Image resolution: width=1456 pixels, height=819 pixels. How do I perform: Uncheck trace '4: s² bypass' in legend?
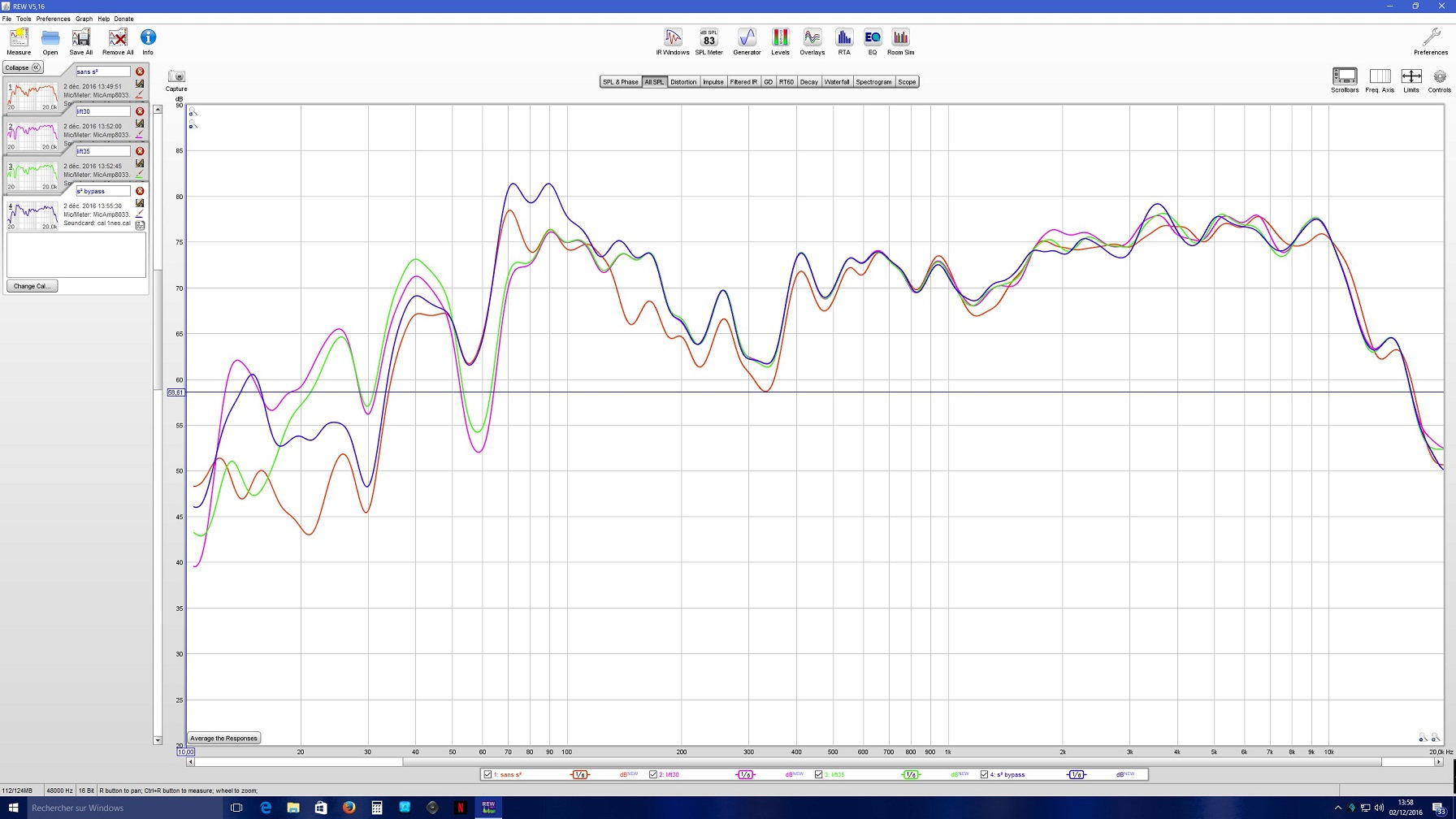[x=984, y=774]
